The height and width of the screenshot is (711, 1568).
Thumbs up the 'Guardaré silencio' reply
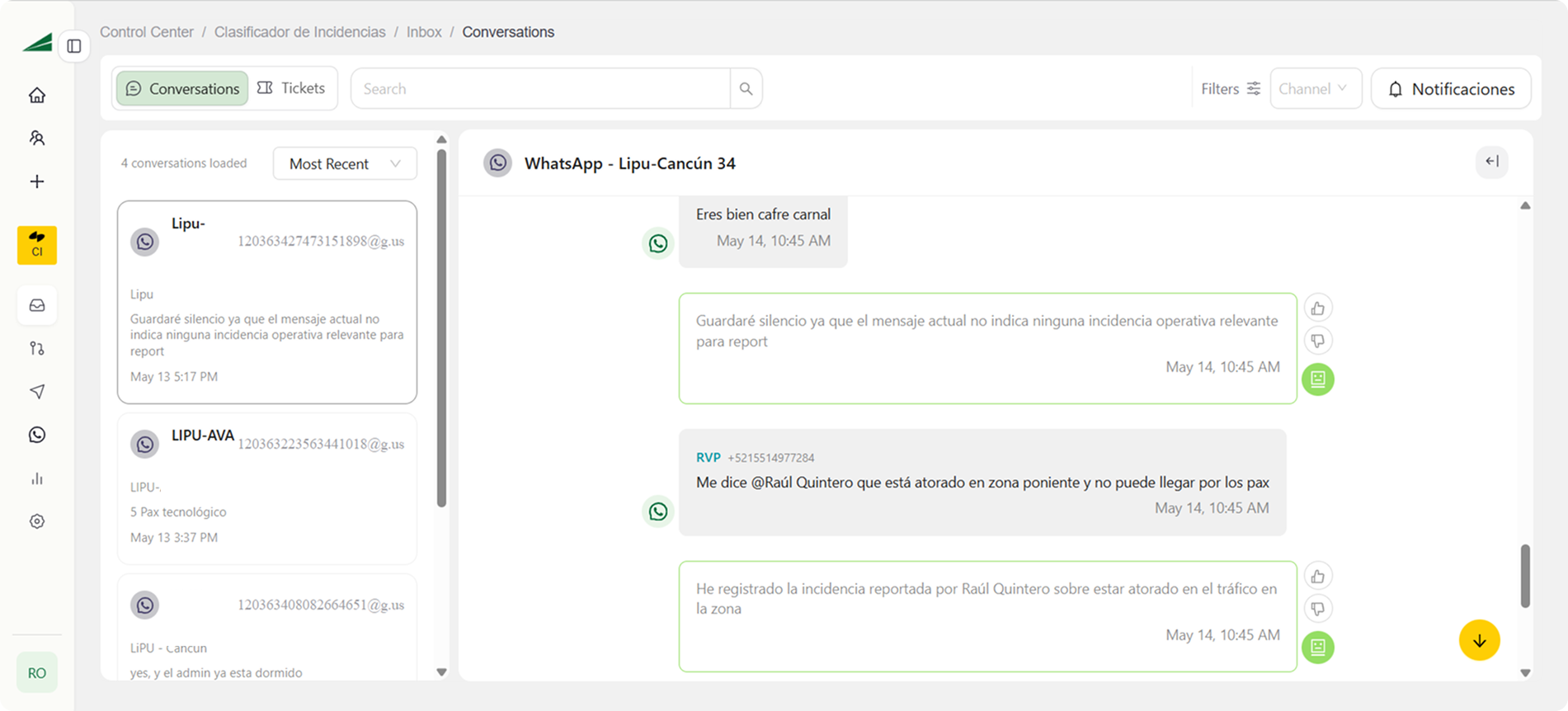click(x=1318, y=308)
